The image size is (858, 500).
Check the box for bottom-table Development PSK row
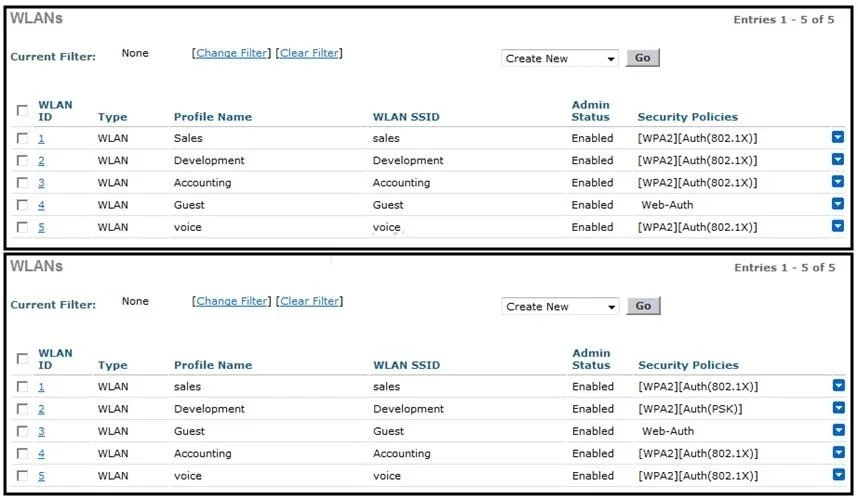(x=22, y=409)
